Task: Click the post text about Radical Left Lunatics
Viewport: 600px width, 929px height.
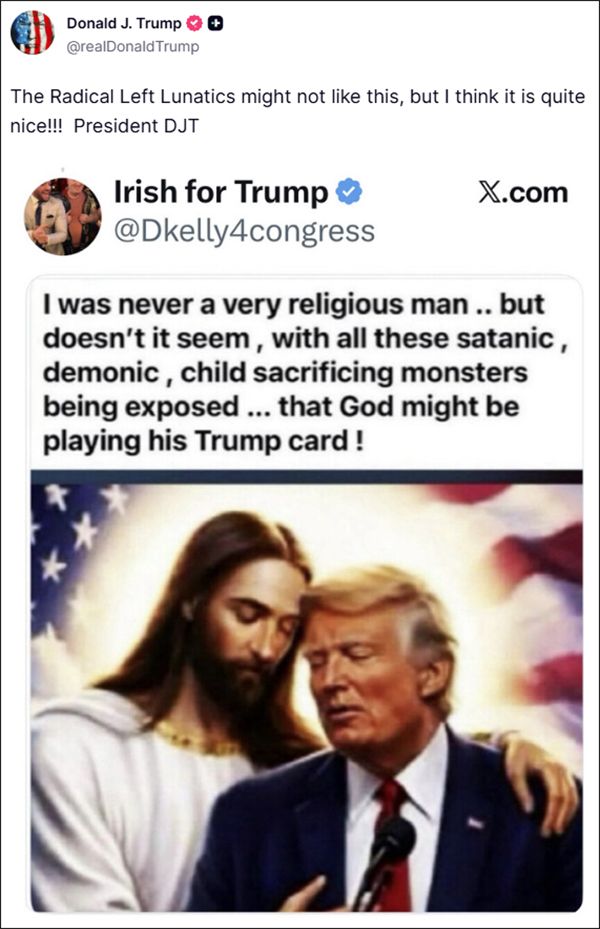Action: pyautogui.click(x=298, y=111)
